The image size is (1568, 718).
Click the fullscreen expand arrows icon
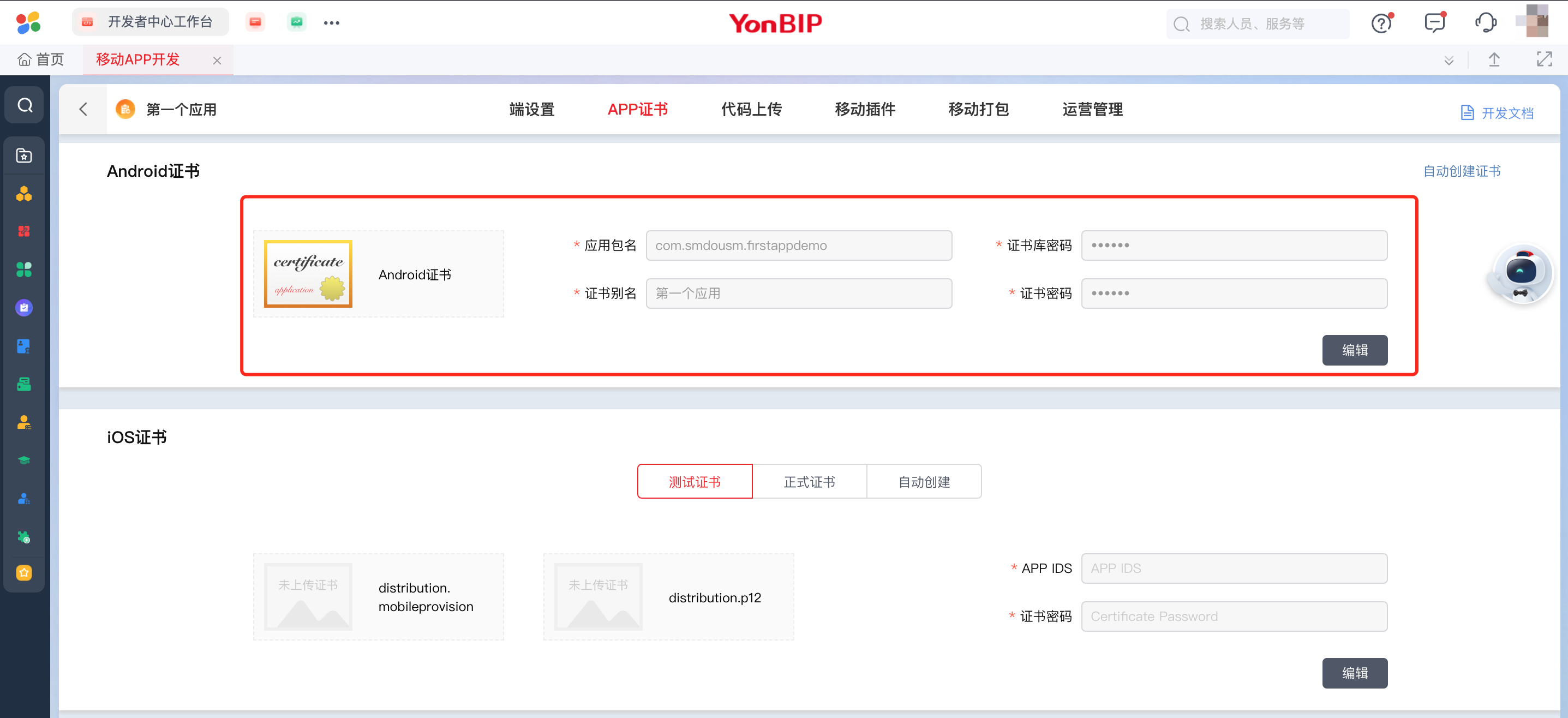tap(1543, 59)
